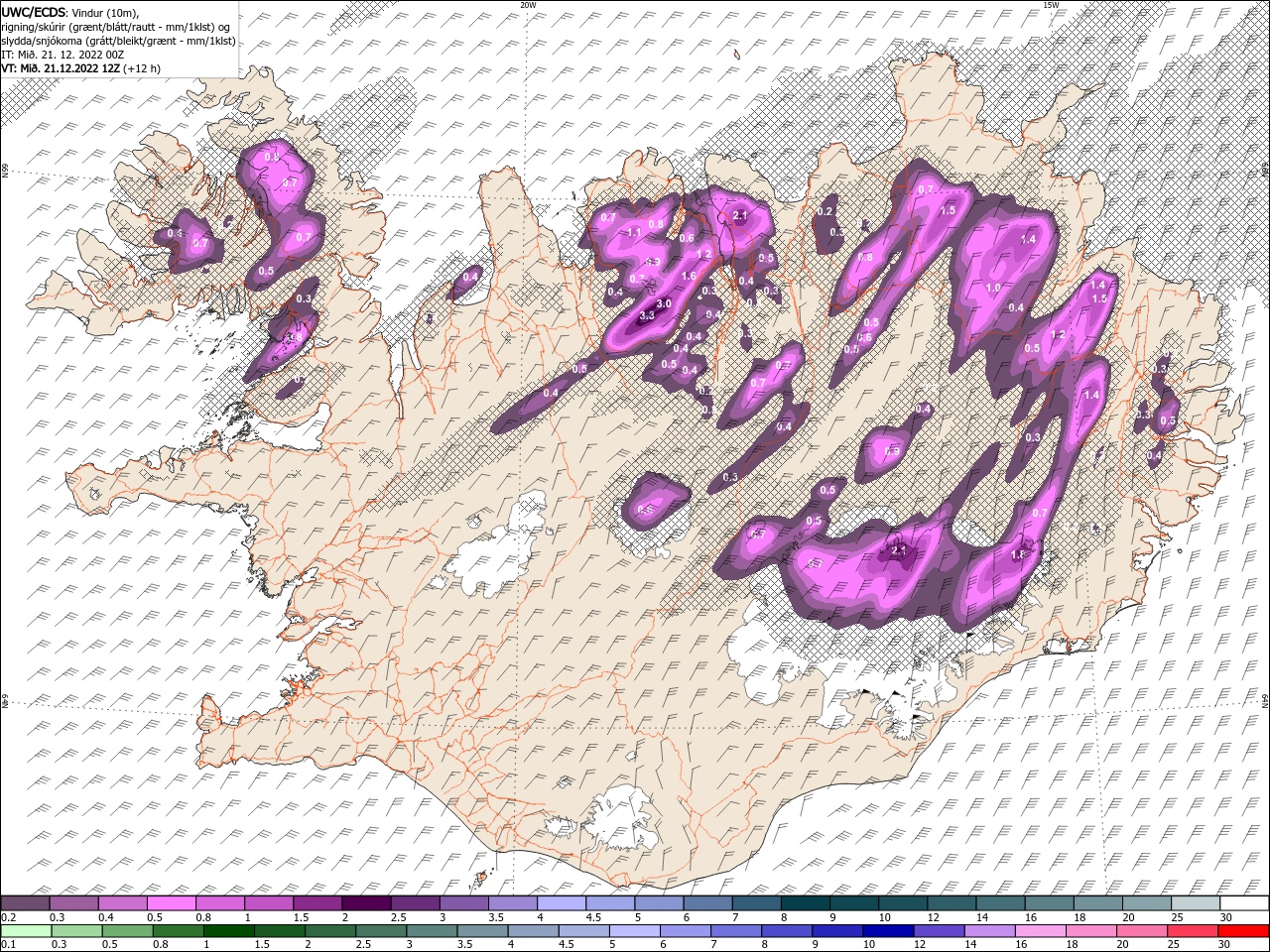Click the 'VT: Mið. 21.12.2022 12Z' valid time text
The image size is (1270, 952).
(62, 68)
